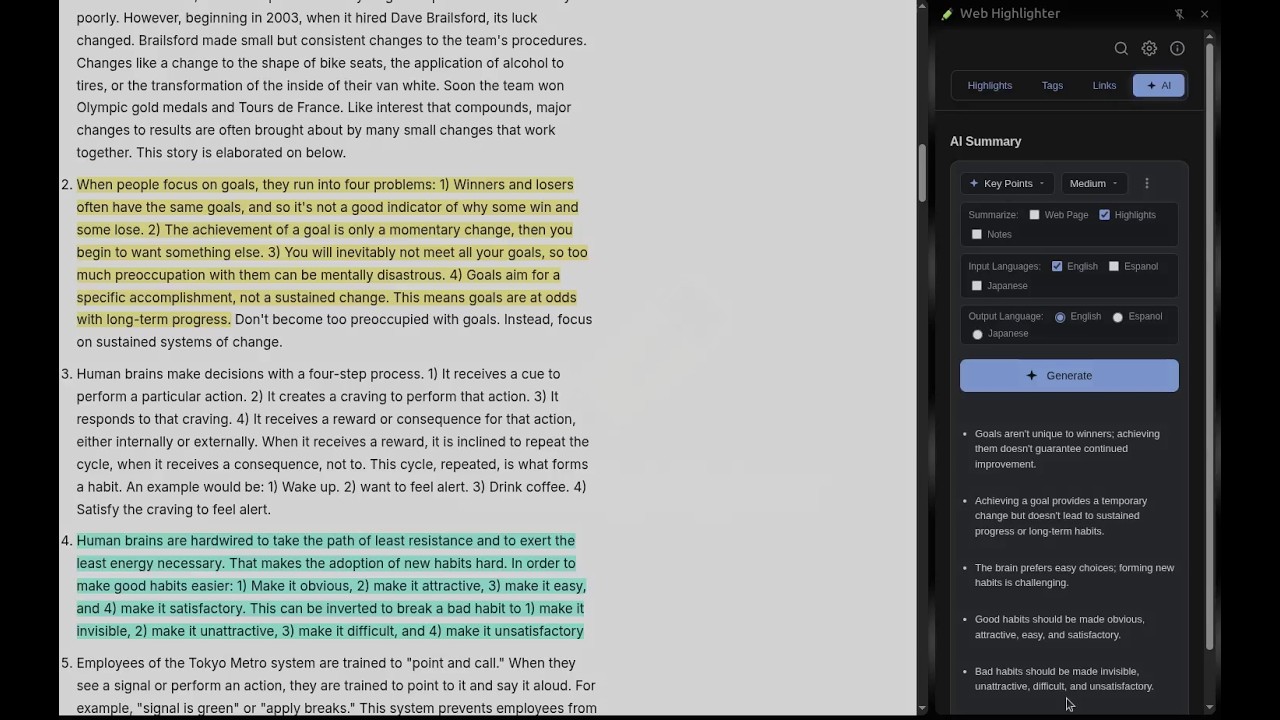Viewport: 1280px width, 720px height.
Task: Click paragraph about Tokyo Metro employees
Action: point(337,686)
